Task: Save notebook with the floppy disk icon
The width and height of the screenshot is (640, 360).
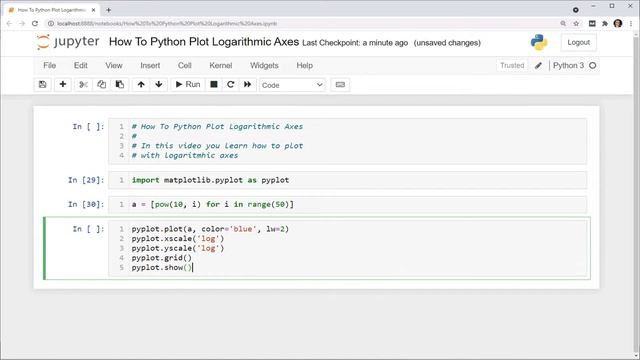Action: (42, 84)
